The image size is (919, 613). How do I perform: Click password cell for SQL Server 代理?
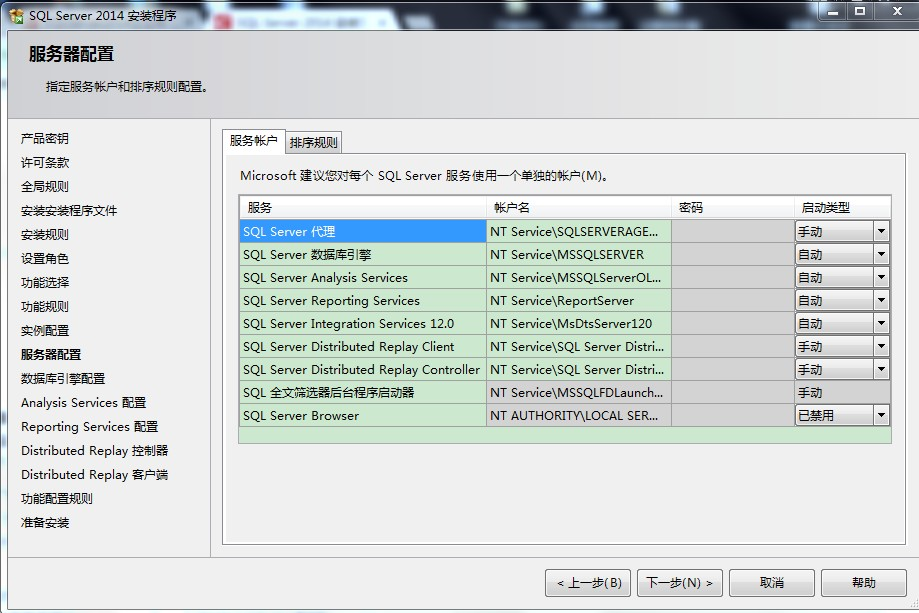click(733, 231)
